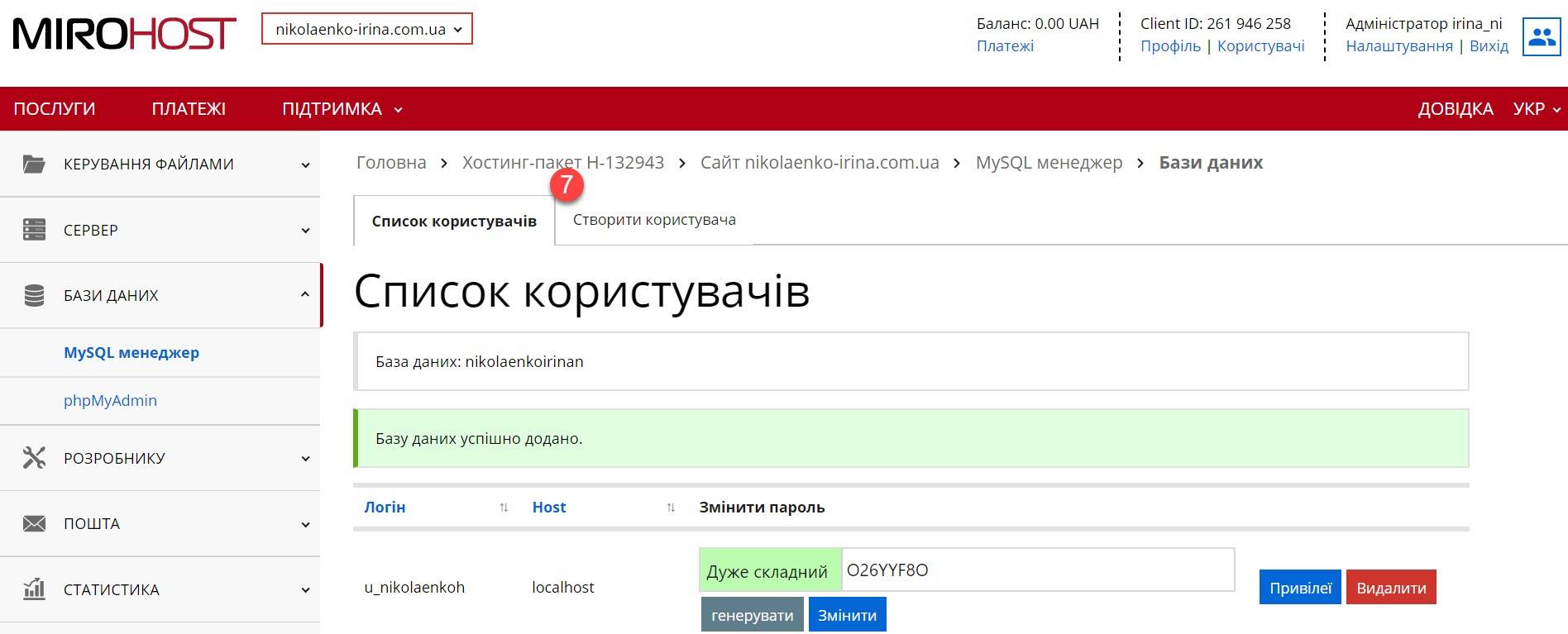Expand the Розробнику section chevron
This screenshot has width=1568, height=634.
coord(305,458)
